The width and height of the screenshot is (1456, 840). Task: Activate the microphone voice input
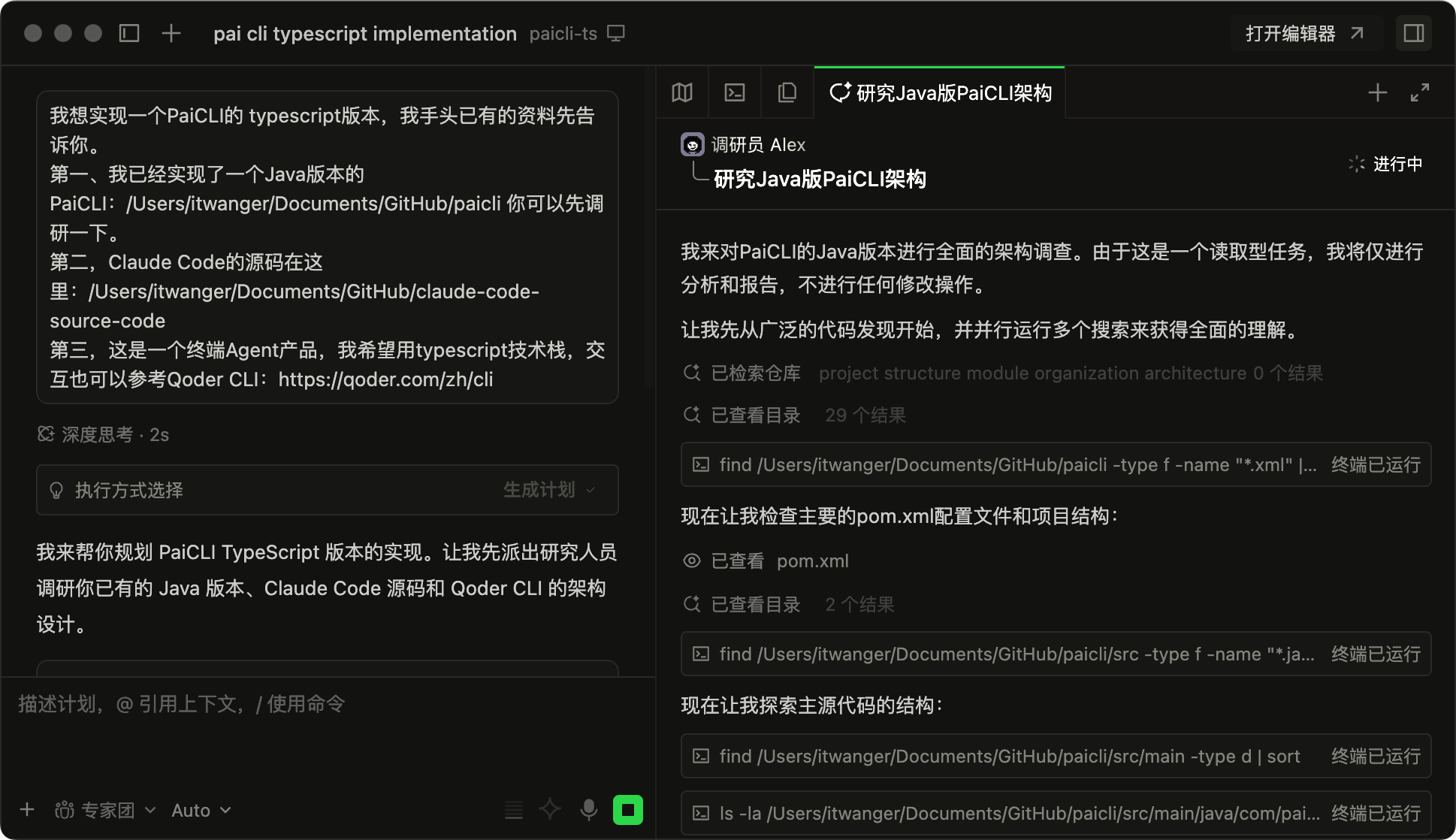click(589, 809)
